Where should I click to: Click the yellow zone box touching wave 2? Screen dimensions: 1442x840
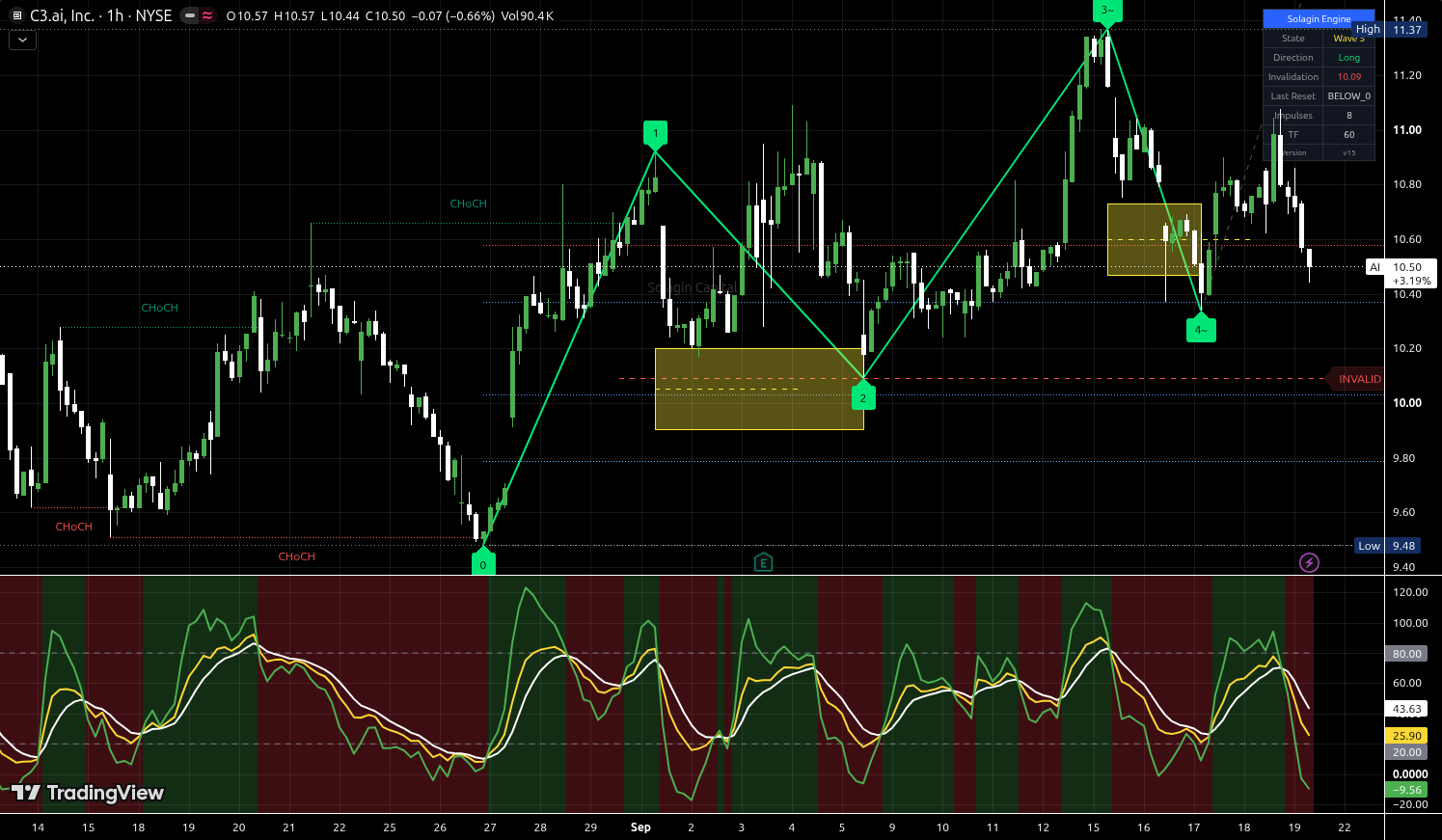coord(759,389)
